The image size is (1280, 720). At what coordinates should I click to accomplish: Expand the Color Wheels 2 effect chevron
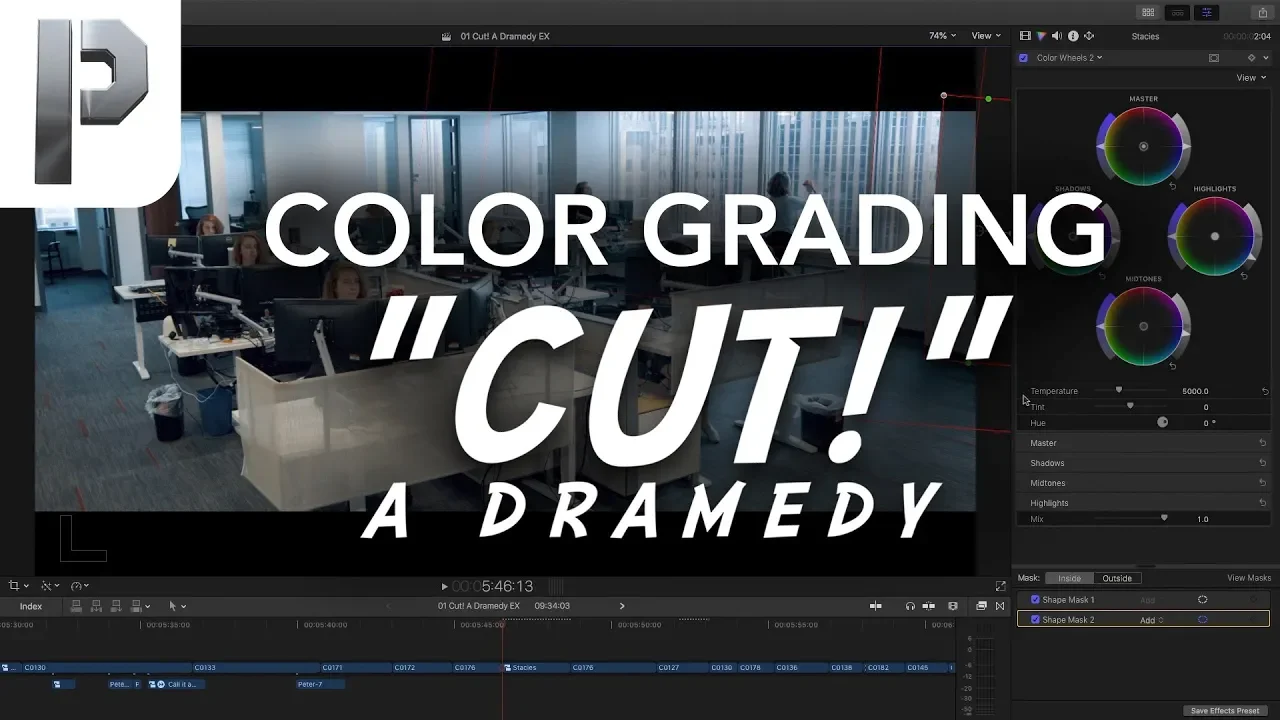pyautogui.click(x=1265, y=58)
